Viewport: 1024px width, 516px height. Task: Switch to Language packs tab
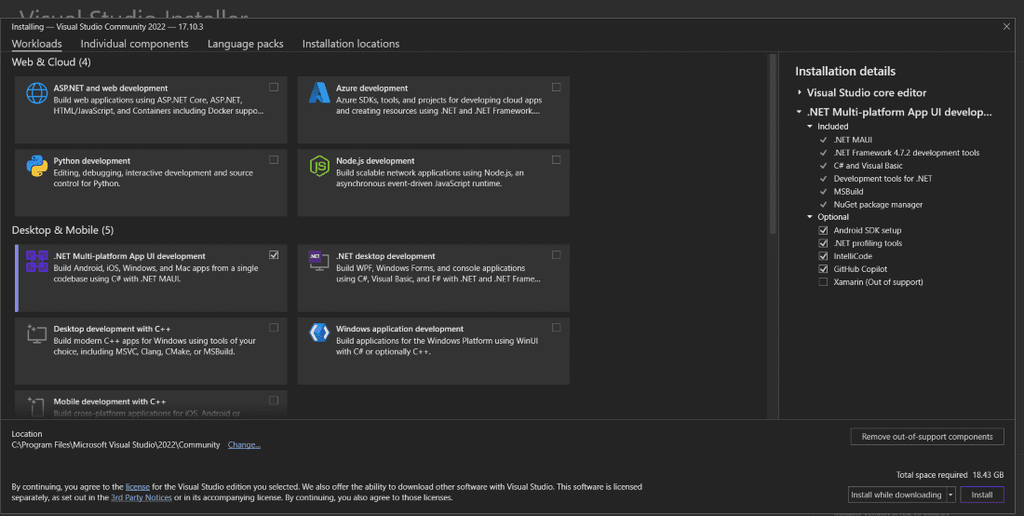click(x=246, y=44)
